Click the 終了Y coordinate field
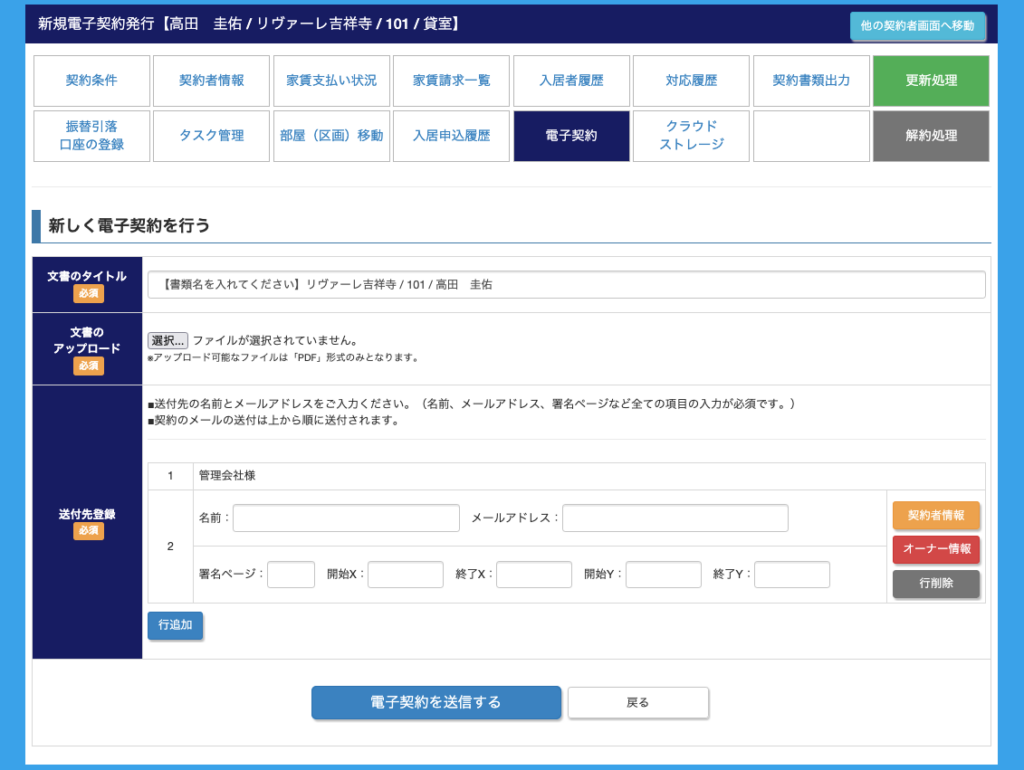 [x=792, y=575]
